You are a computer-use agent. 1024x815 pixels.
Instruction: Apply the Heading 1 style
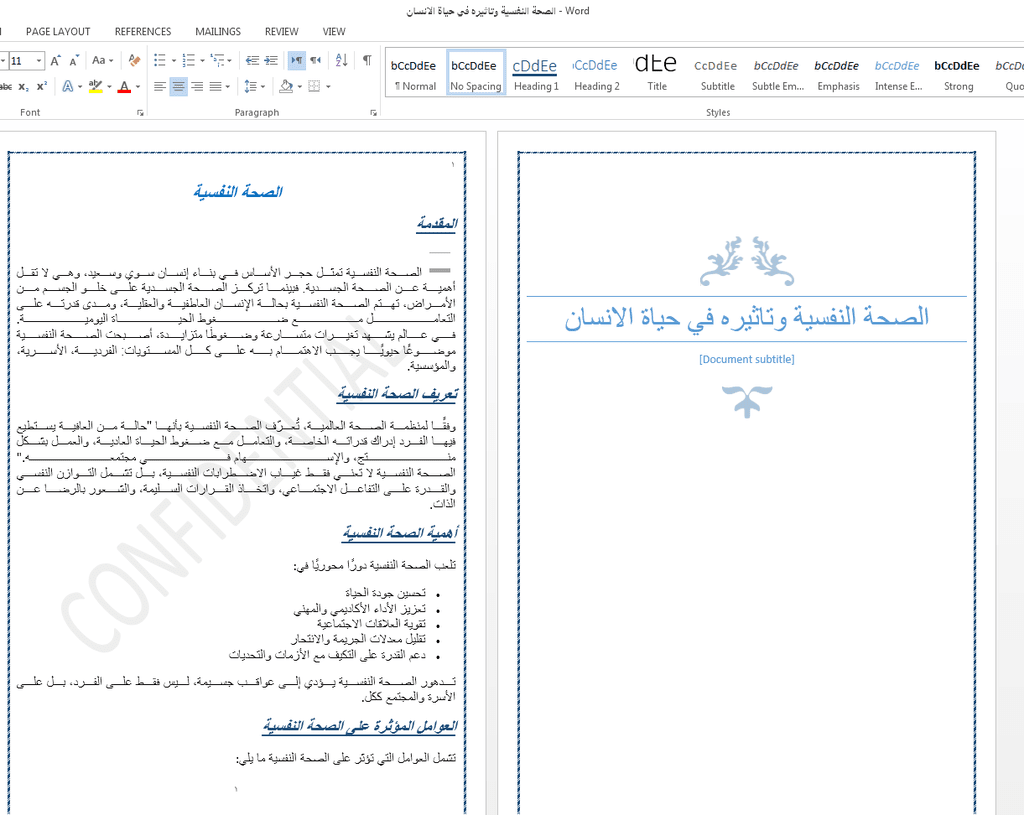click(x=536, y=73)
